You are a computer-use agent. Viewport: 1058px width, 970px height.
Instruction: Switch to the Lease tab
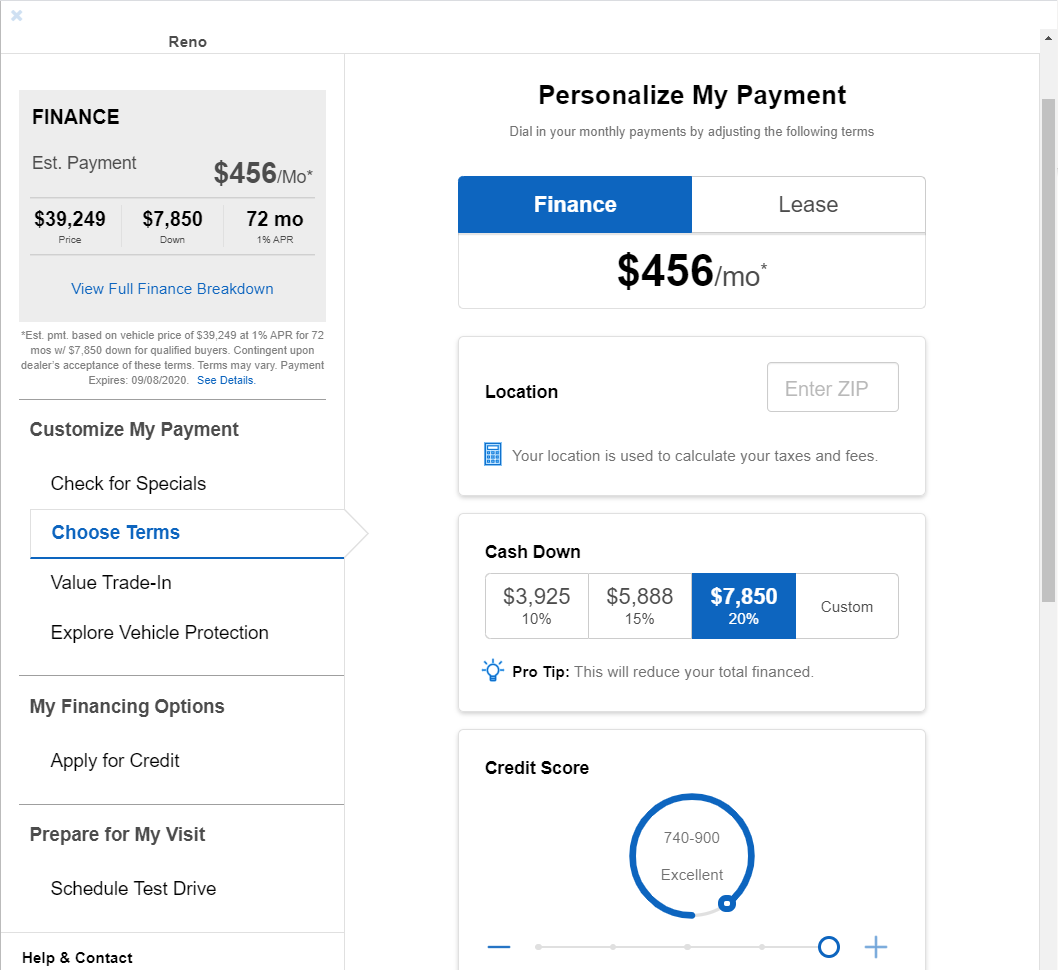coord(808,204)
